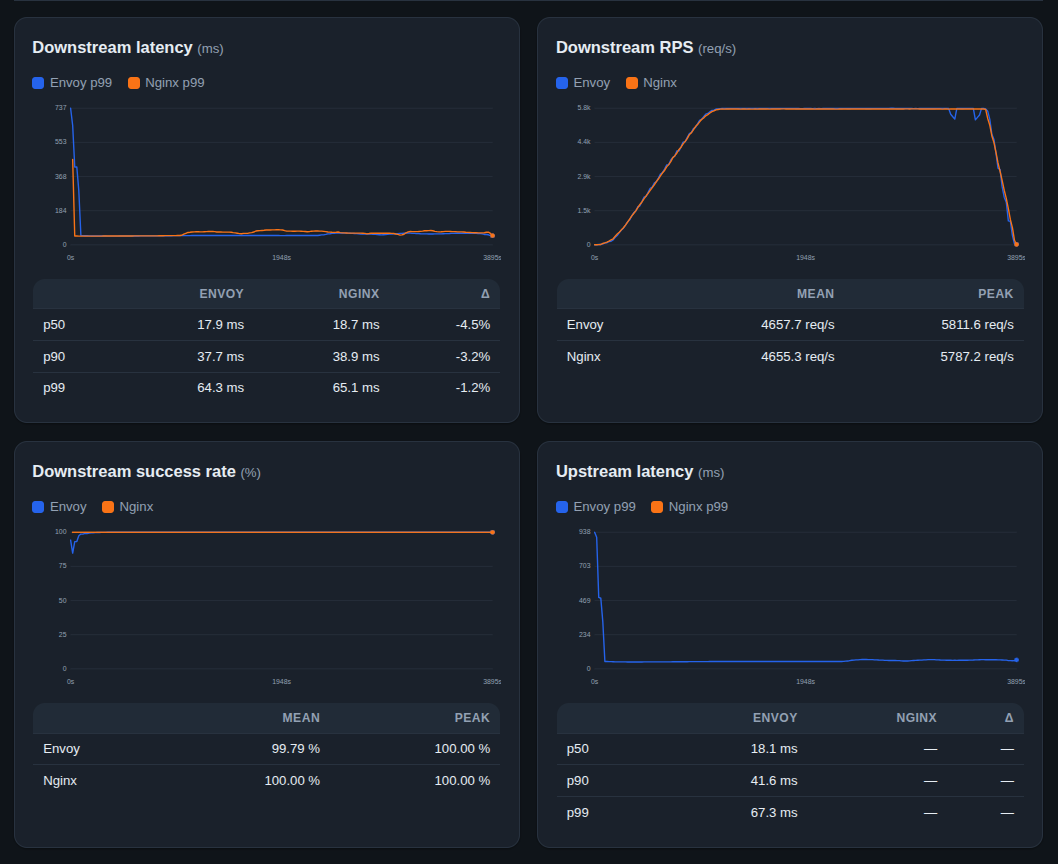Click the p99 row label in Upstream latency table
Screen dimensions: 1058x864
pos(578,813)
